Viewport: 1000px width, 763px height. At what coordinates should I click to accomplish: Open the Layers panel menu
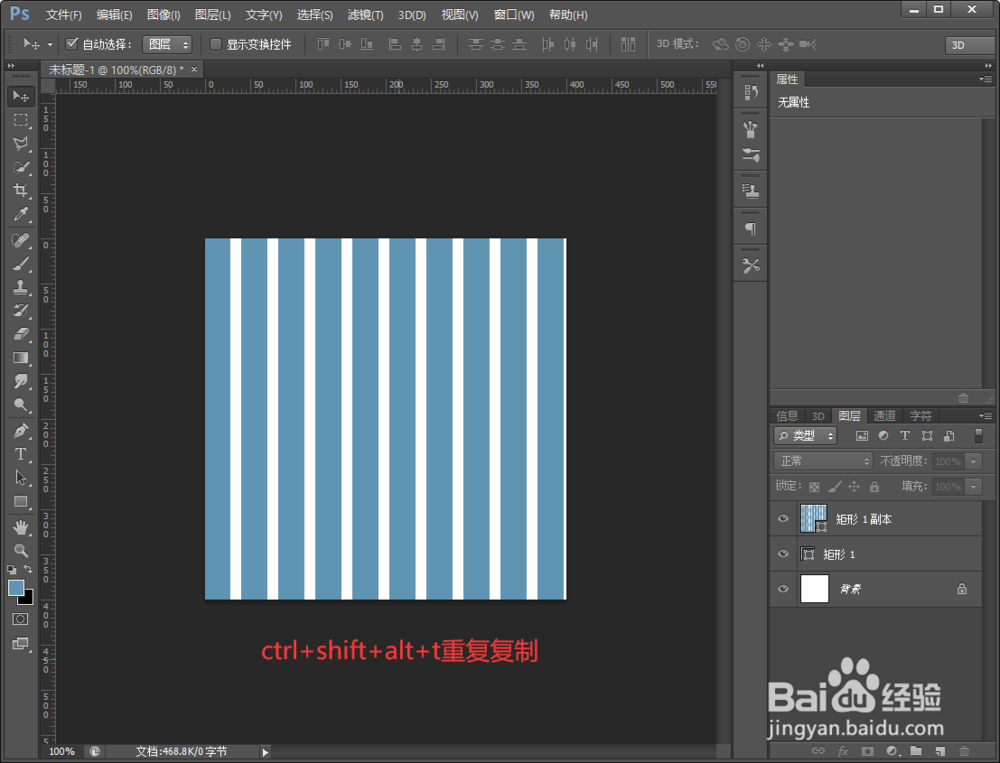(985, 416)
